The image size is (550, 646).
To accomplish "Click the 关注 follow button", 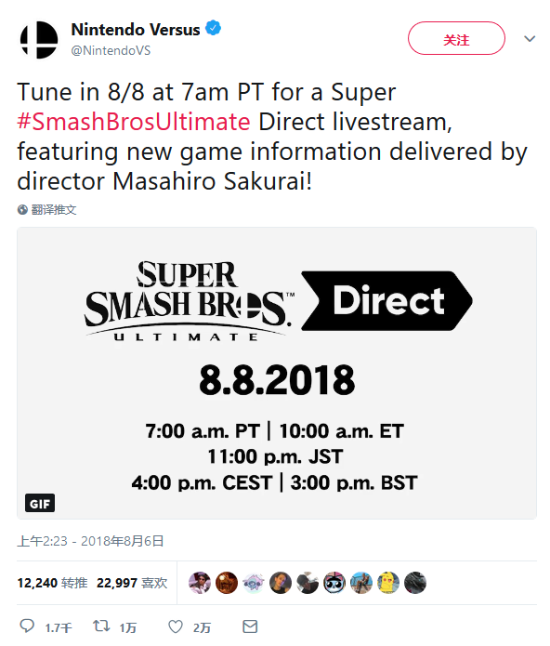I will [x=456, y=38].
